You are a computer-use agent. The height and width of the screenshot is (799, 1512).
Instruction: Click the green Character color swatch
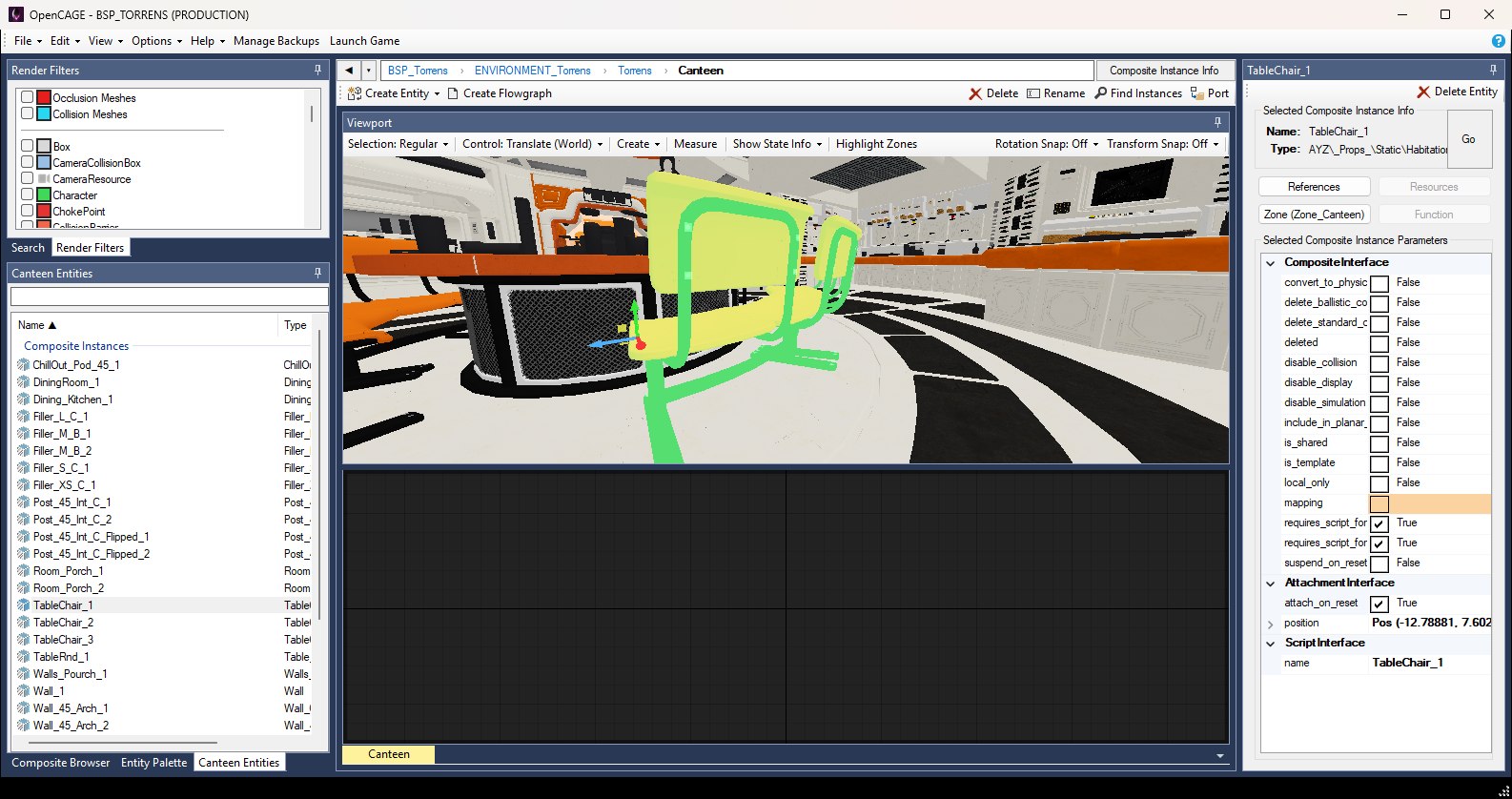pos(44,195)
